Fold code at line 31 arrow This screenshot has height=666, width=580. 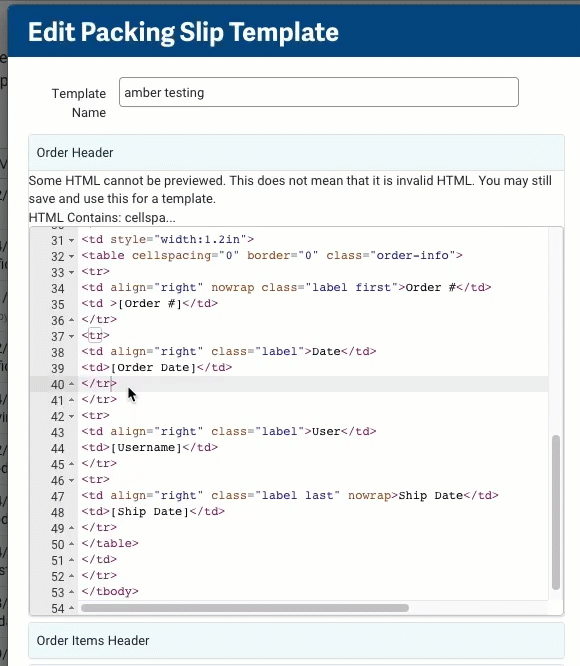click(x=71, y=240)
